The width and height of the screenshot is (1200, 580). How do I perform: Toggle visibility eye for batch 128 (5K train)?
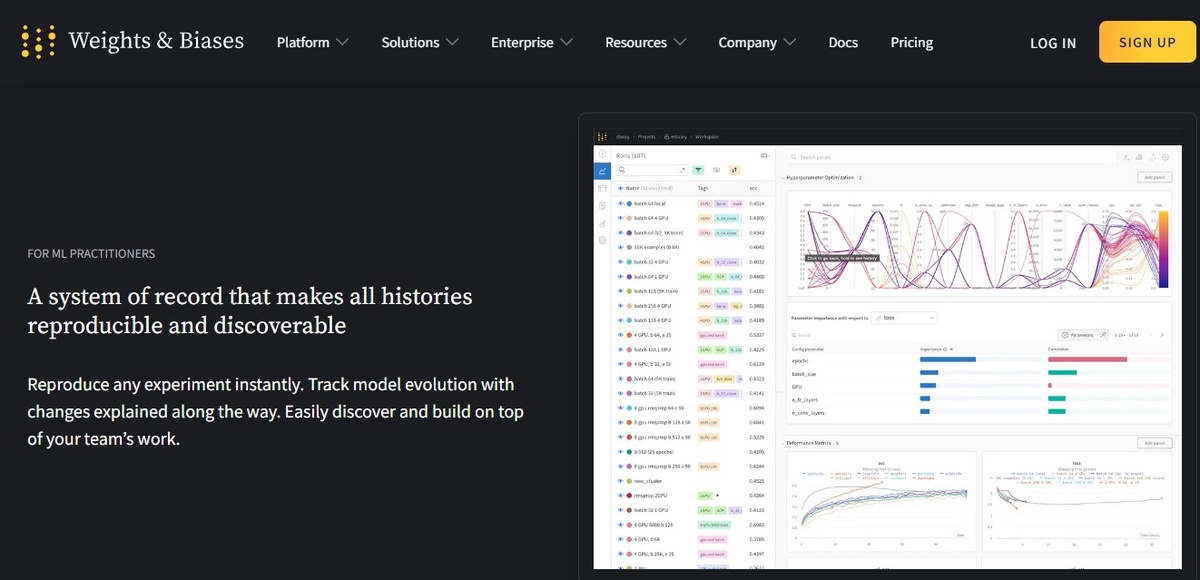click(620, 290)
